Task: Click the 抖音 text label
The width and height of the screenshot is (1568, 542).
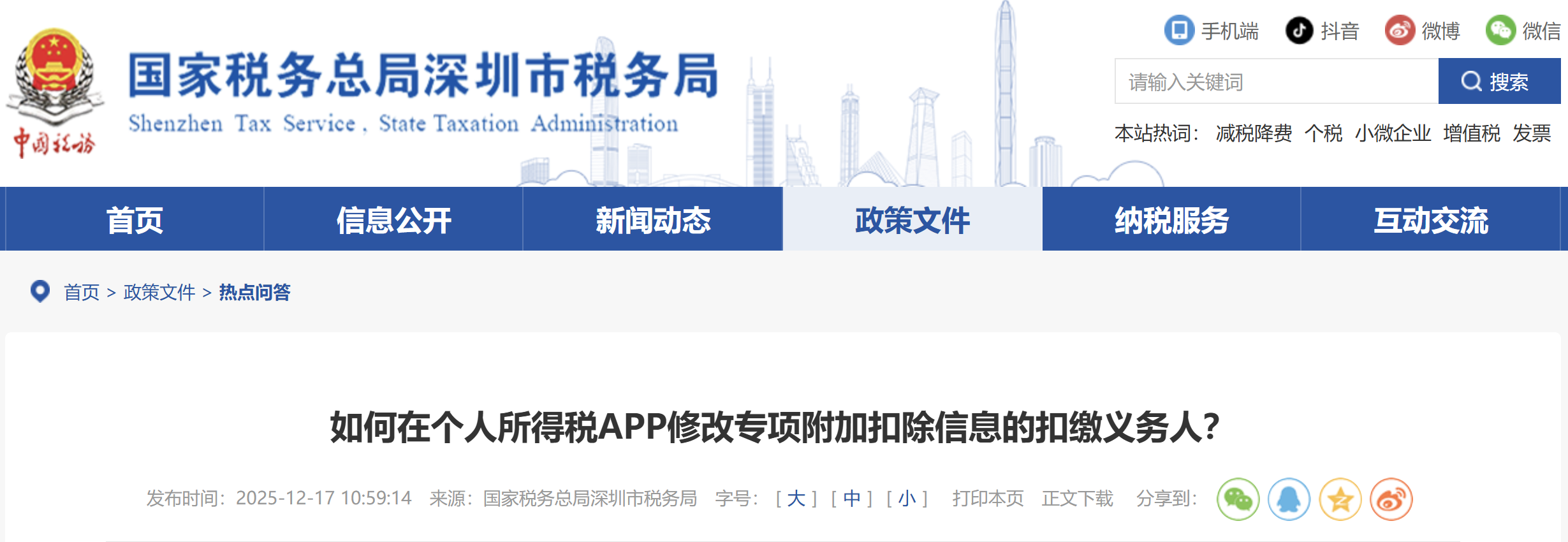Action: 1340,31
